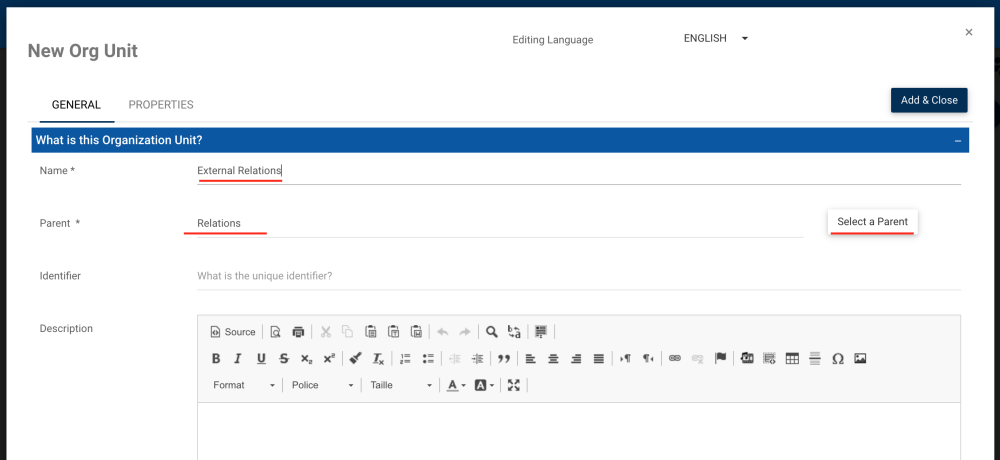Click the Paste as plain text icon
The height and width of the screenshot is (460, 1000).
pos(394,332)
